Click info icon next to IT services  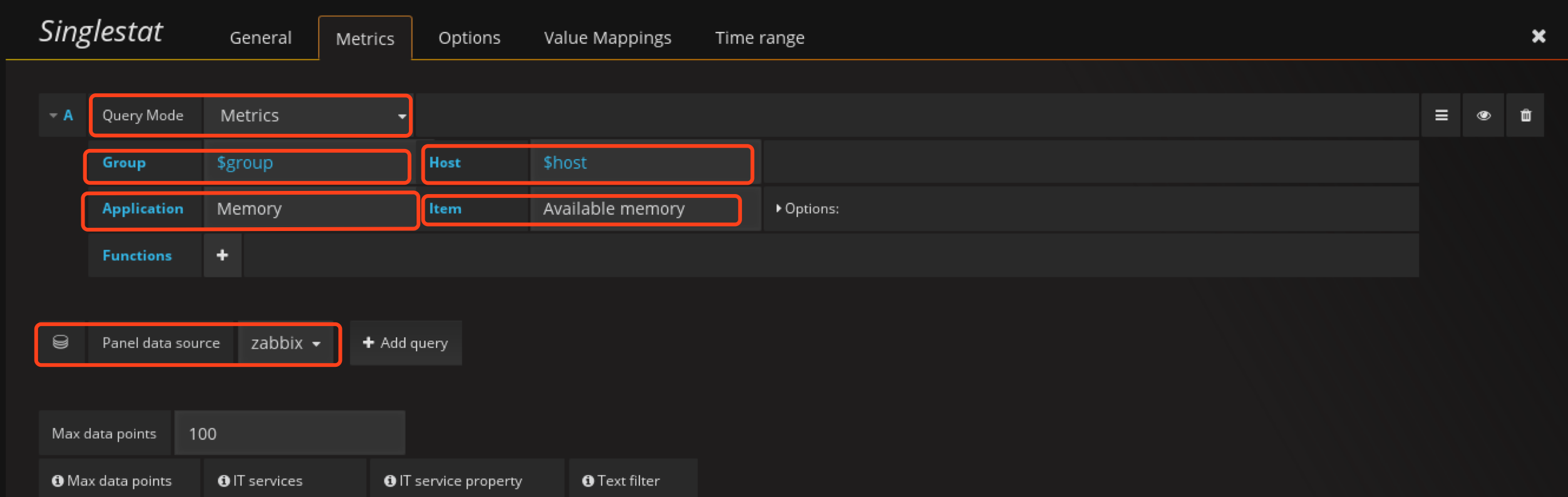pos(224,481)
